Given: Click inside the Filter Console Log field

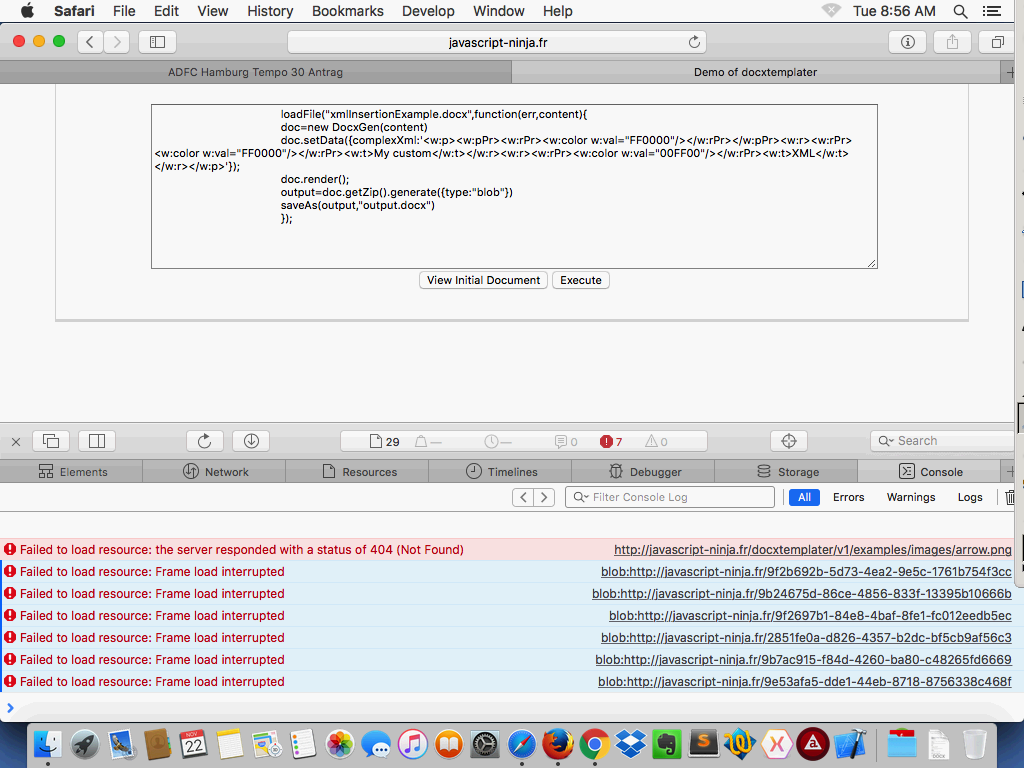Looking at the screenshot, I should coord(670,496).
